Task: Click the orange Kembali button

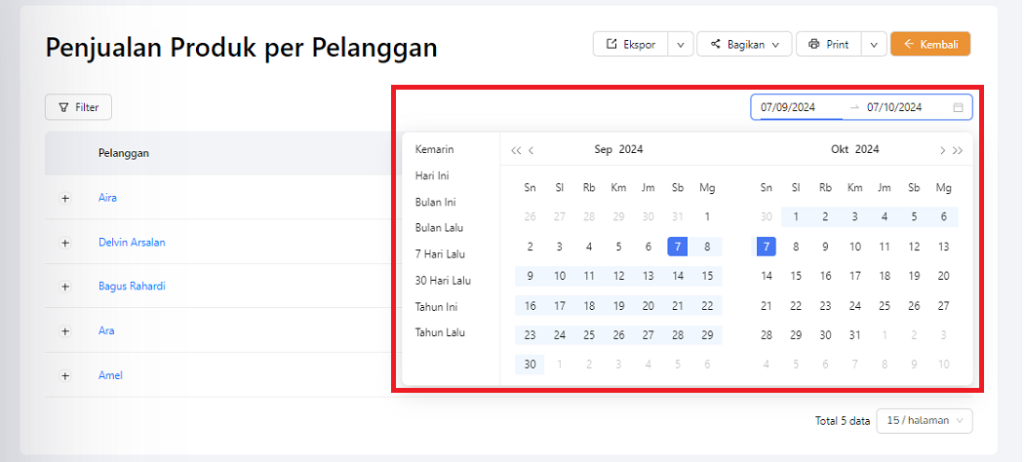Action: point(931,44)
